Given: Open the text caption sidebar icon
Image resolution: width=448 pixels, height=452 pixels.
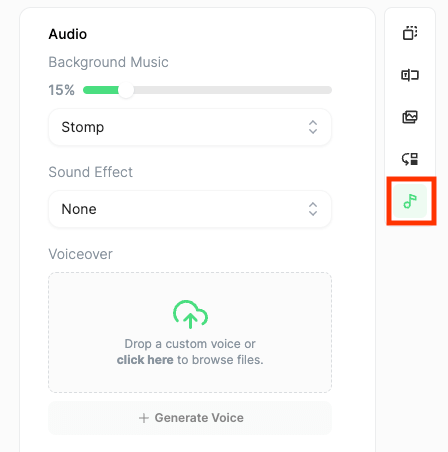Looking at the screenshot, I should [x=410, y=75].
